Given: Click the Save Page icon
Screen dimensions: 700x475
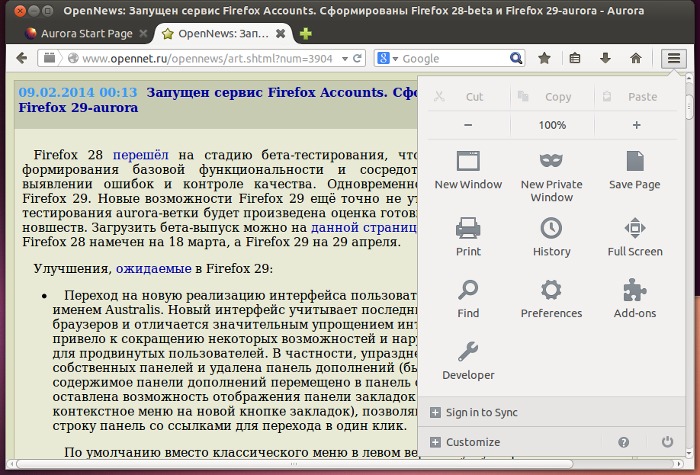Looking at the screenshot, I should point(634,169).
